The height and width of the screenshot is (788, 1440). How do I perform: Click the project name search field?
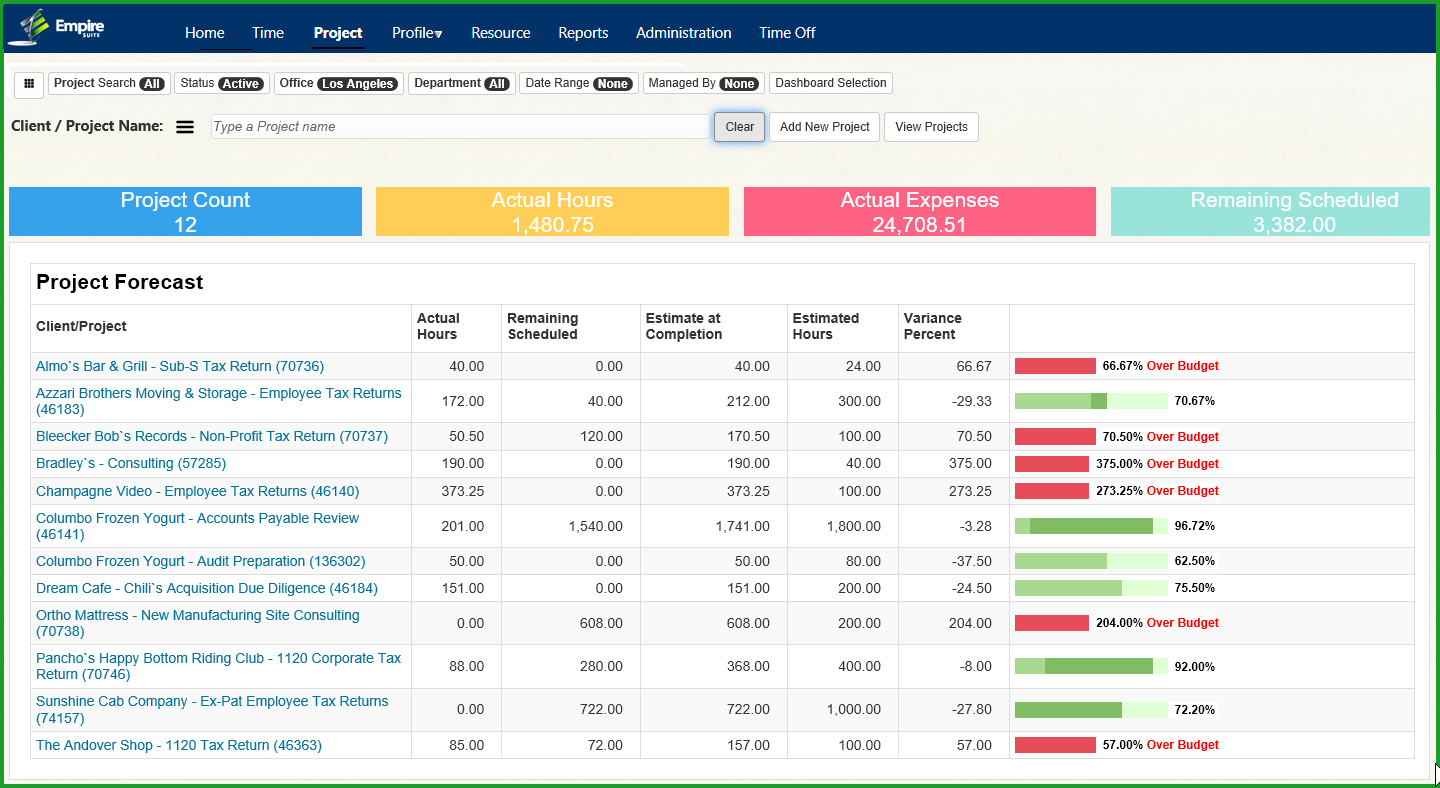click(460, 127)
